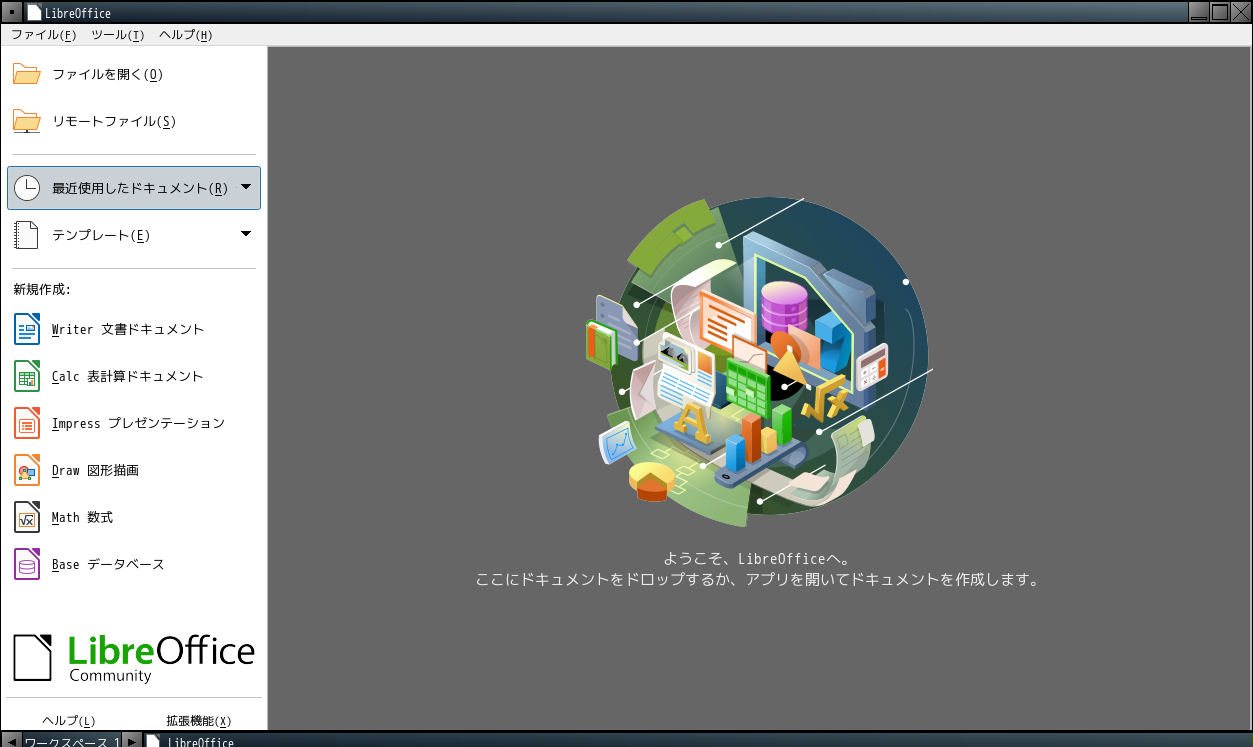
Task: Click the Draw drawing icon
Action: [27, 470]
